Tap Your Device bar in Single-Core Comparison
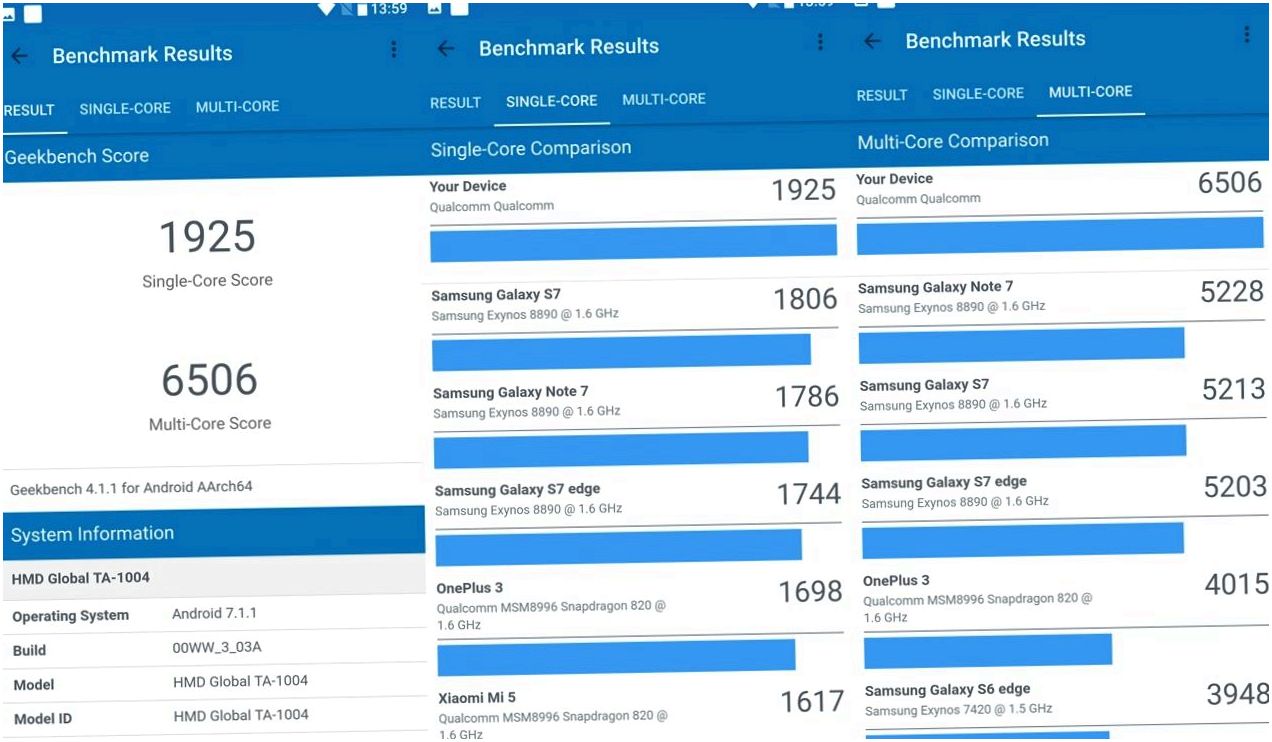 tap(633, 243)
